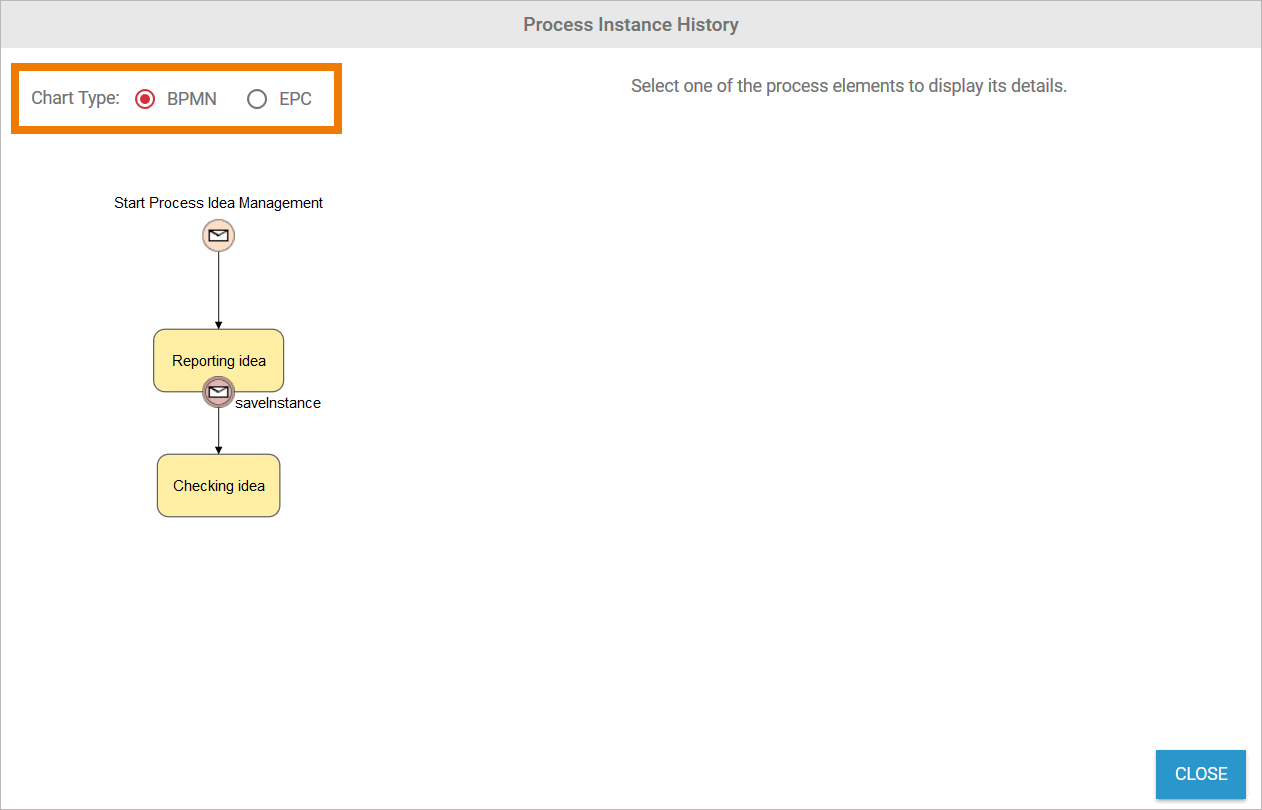Click the EPC option label text
This screenshot has height=810, width=1262.
click(295, 99)
